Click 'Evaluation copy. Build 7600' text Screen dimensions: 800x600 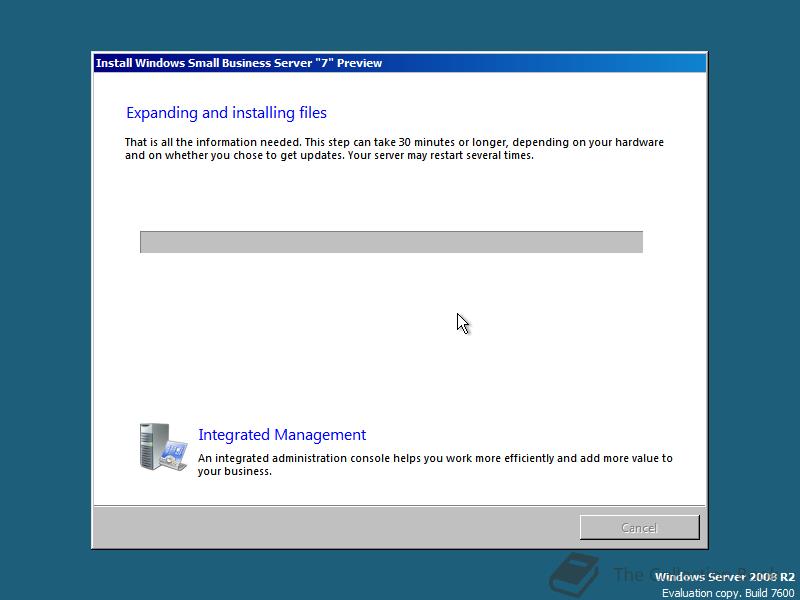728,593
